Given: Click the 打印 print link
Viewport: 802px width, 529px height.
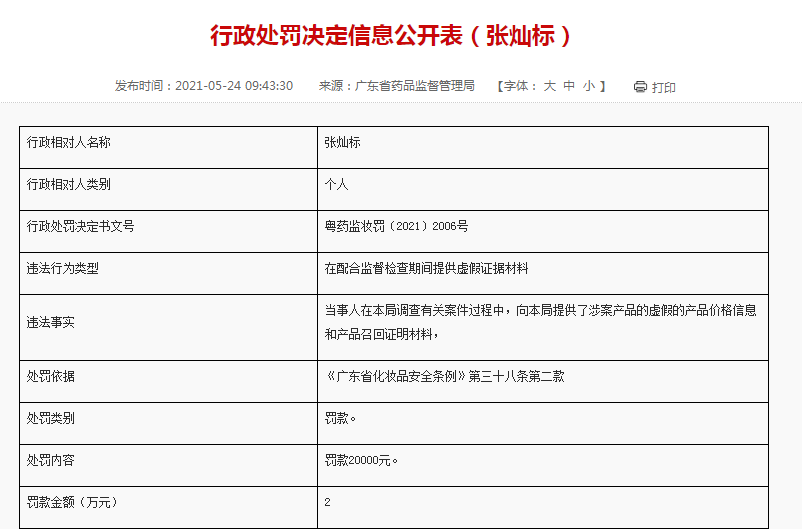Looking at the screenshot, I should click(x=663, y=87).
